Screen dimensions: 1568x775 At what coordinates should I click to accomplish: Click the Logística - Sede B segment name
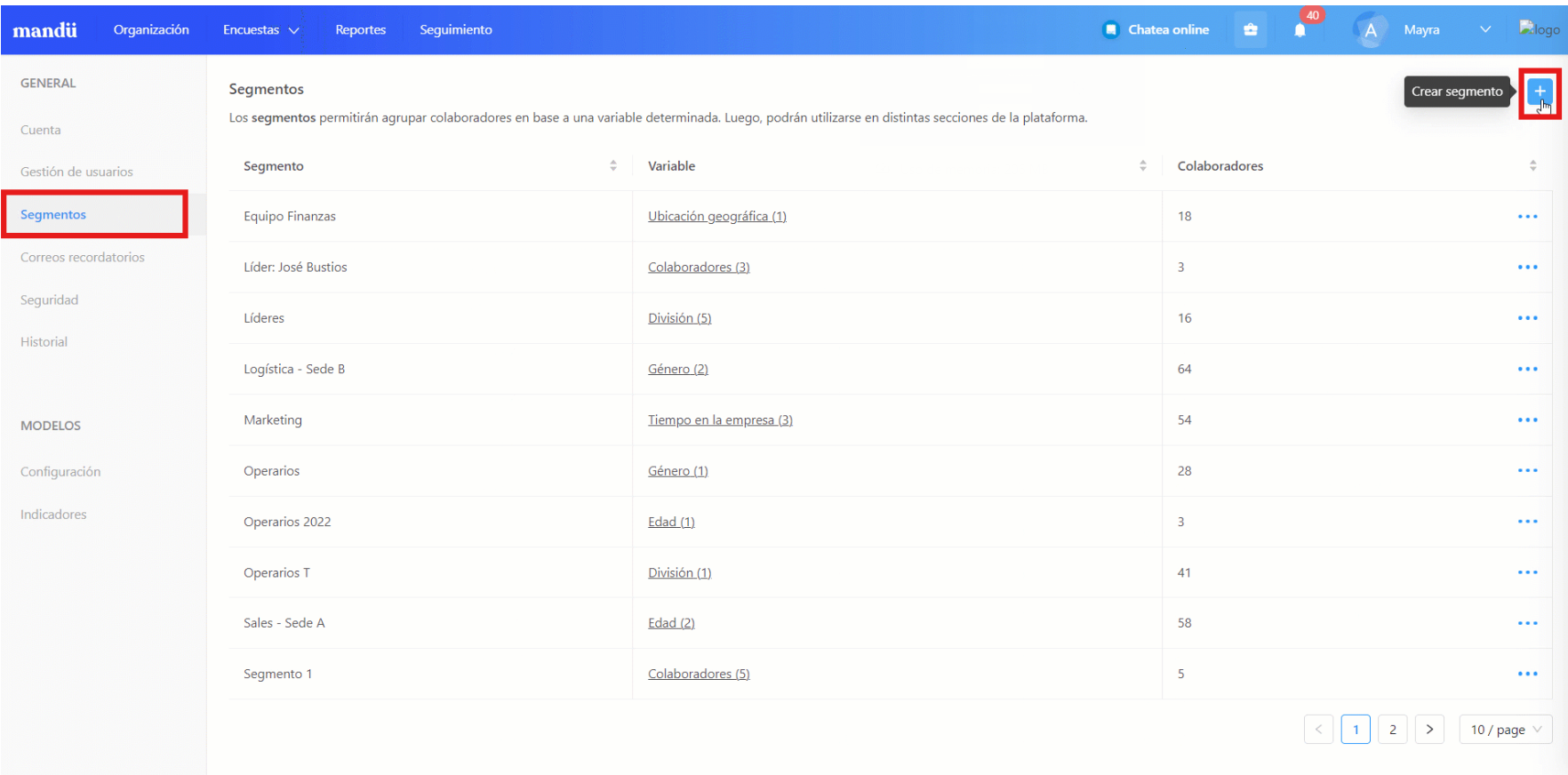click(x=294, y=369)
